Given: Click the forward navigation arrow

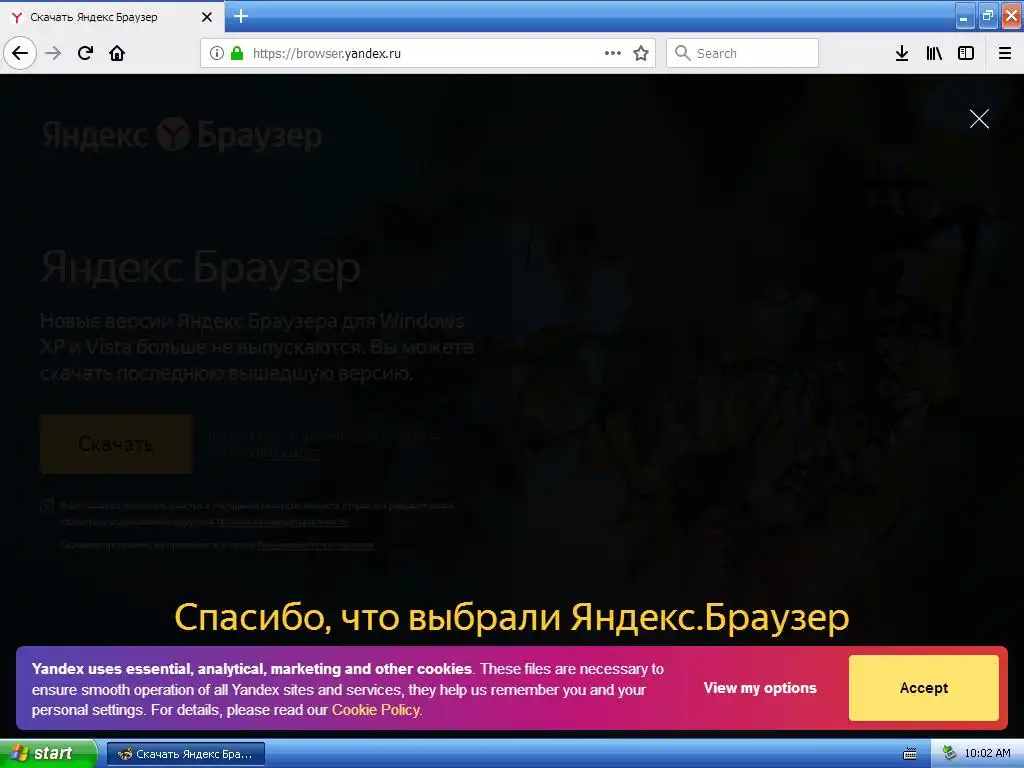Looking at the screenshot, I should (53, 53).
